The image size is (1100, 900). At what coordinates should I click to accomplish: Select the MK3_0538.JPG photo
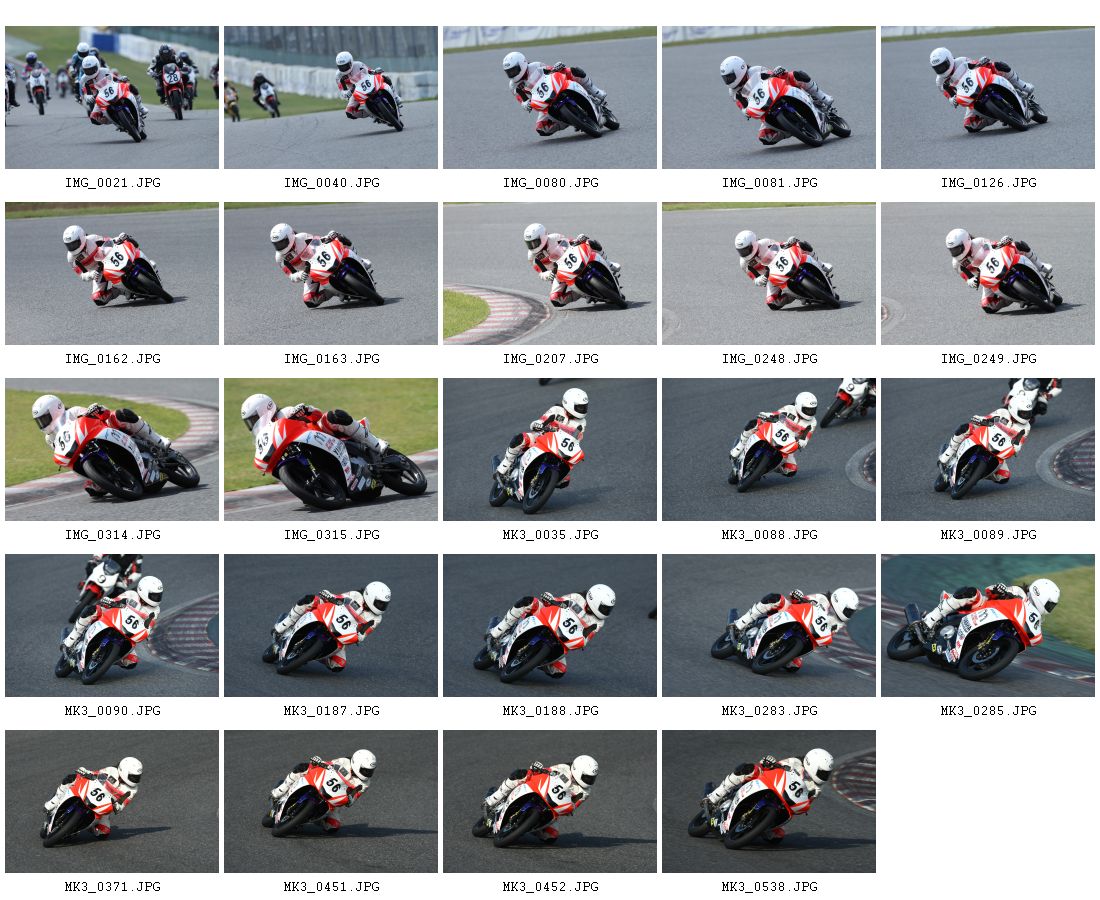pyautogui.click(x=769, y=802)
